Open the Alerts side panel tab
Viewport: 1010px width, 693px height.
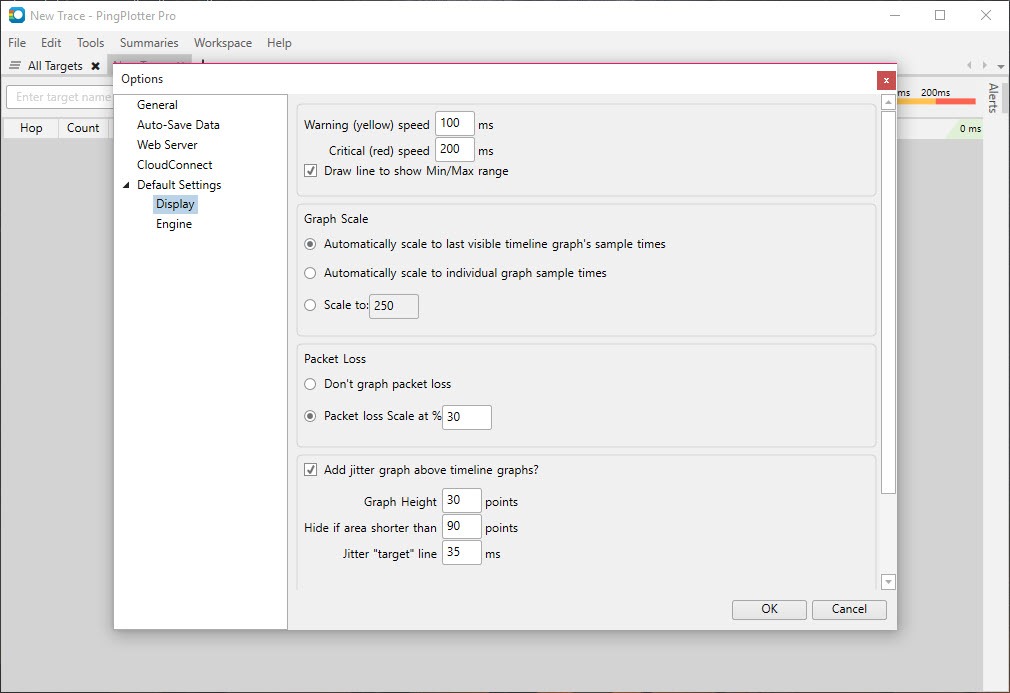(x=993, y=97)
